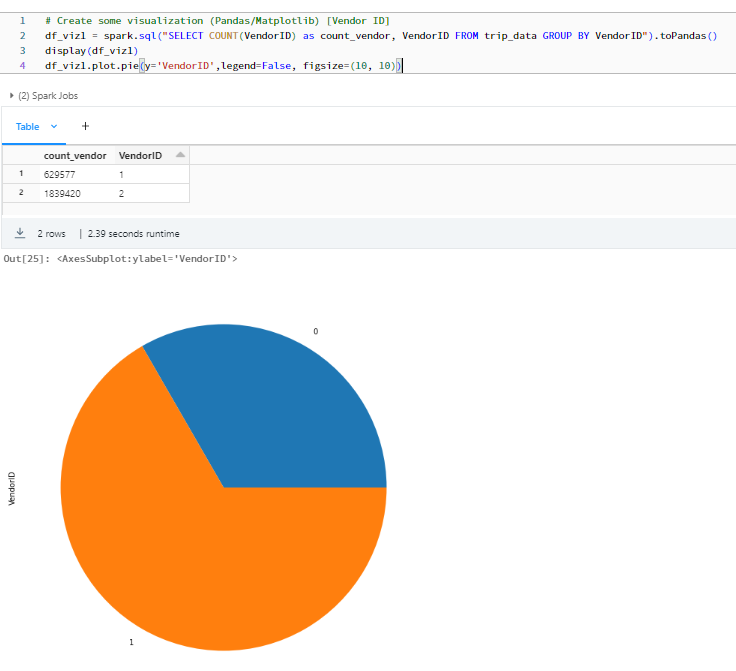Select cell value 1839420
736x671 pixels.
tap(62, 194)
